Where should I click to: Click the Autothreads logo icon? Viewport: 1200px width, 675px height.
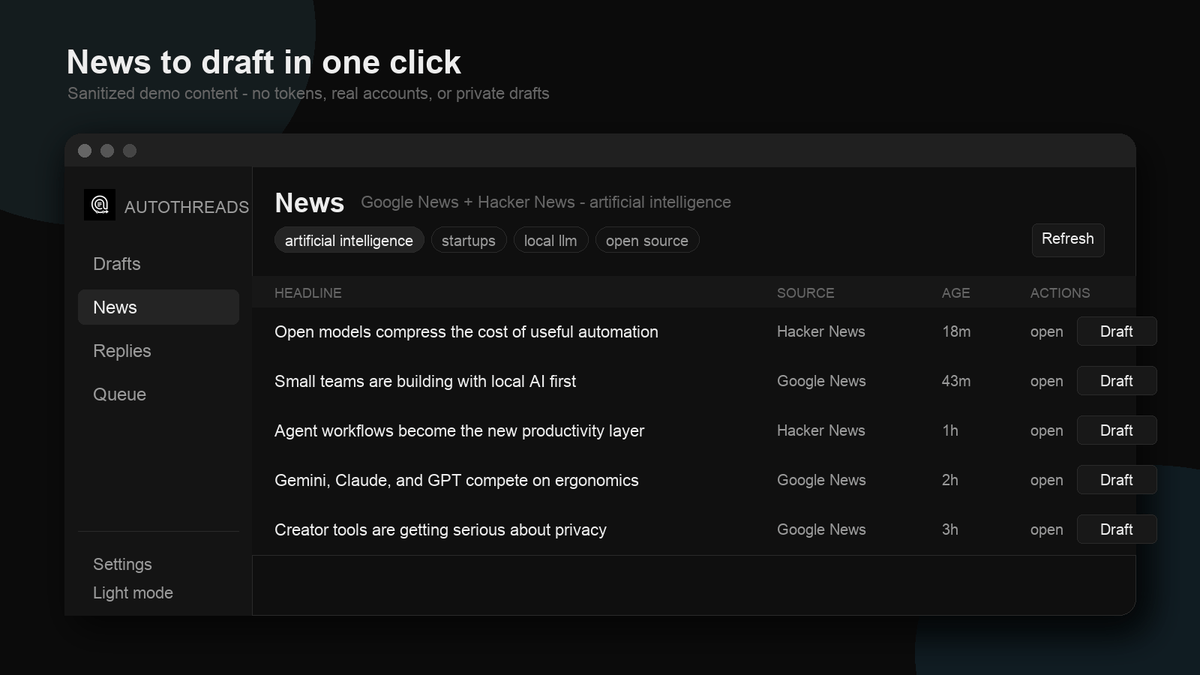(99, 205)
